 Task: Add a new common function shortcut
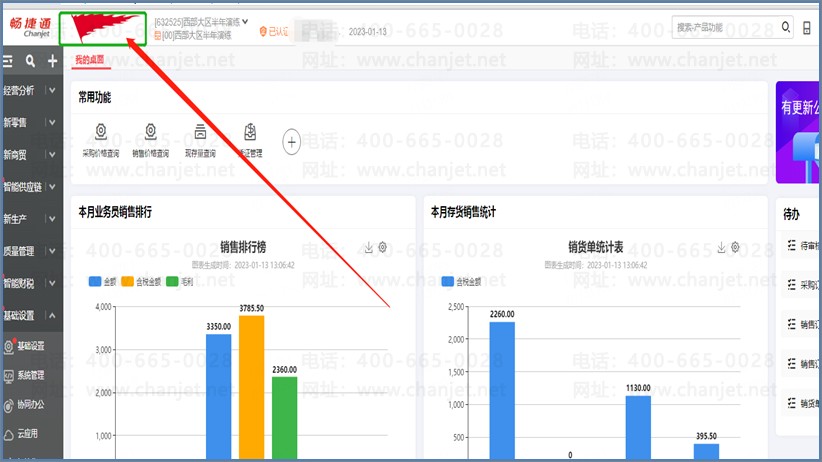pyautogui.click(x=291, y=142)
